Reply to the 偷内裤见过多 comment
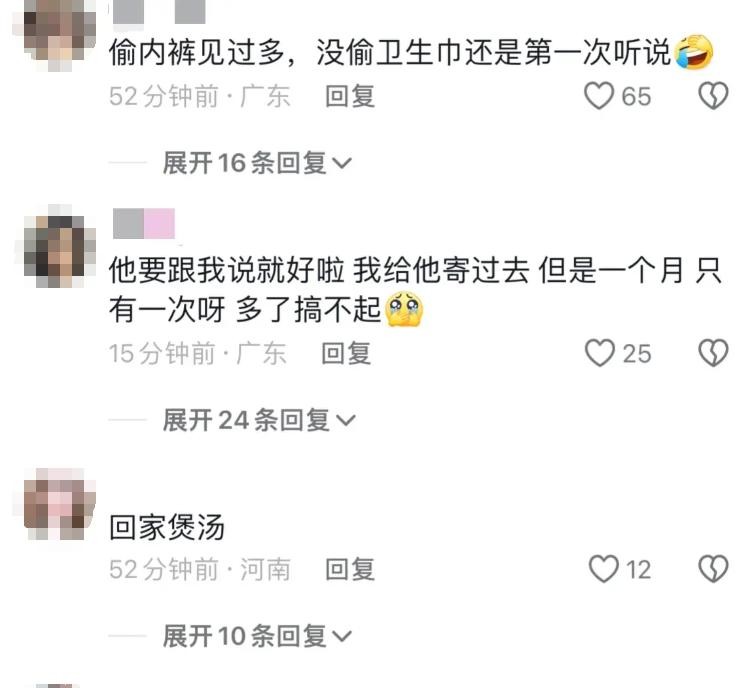 [350, 96]
